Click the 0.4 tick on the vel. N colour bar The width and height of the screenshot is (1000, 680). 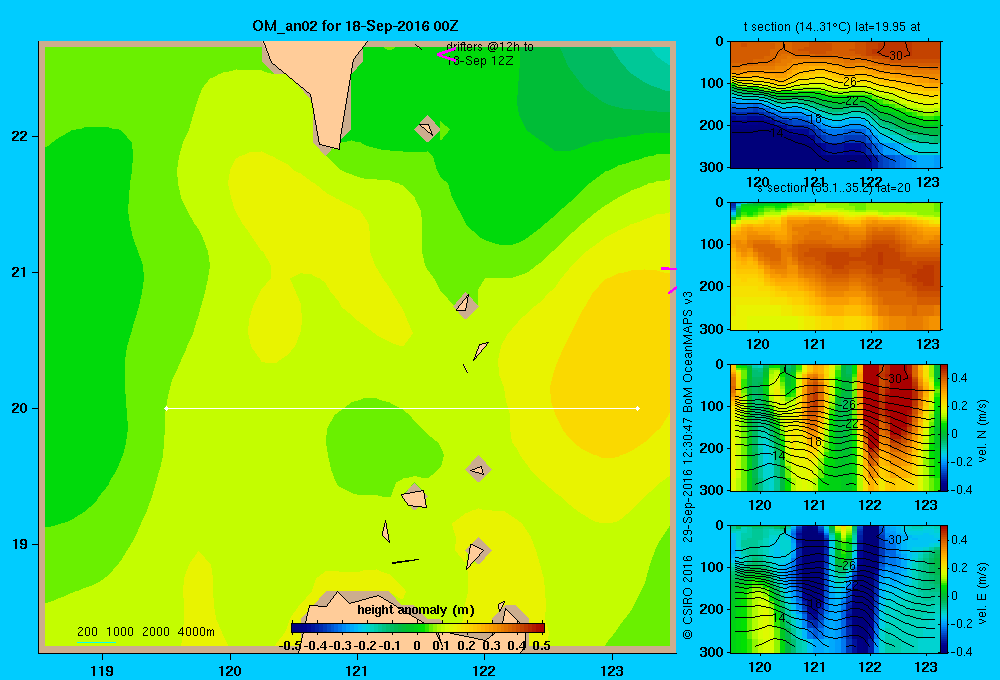point(959,378)
